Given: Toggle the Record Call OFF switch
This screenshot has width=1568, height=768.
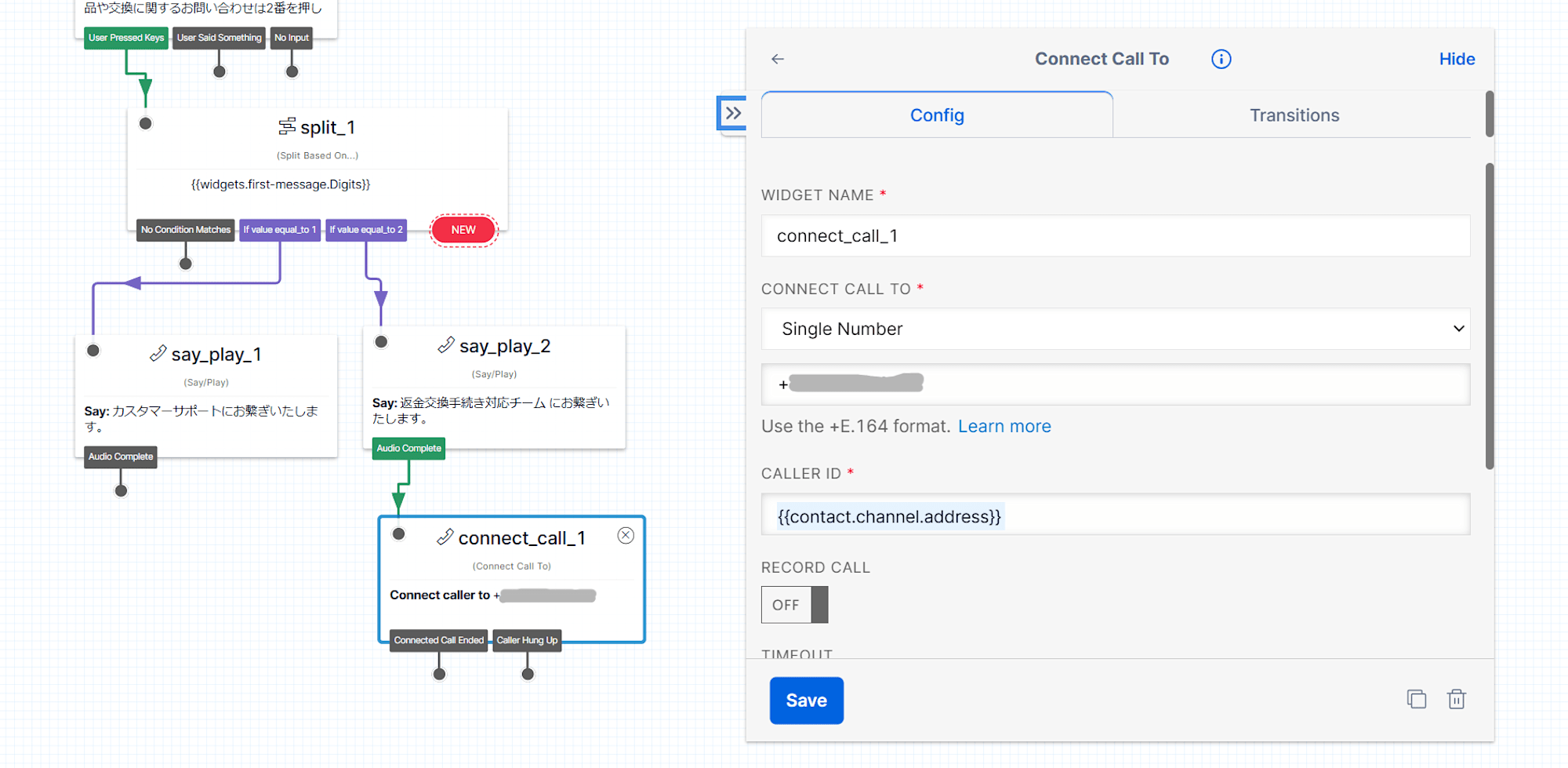Looking at the screenshot, I should [794, 605].
